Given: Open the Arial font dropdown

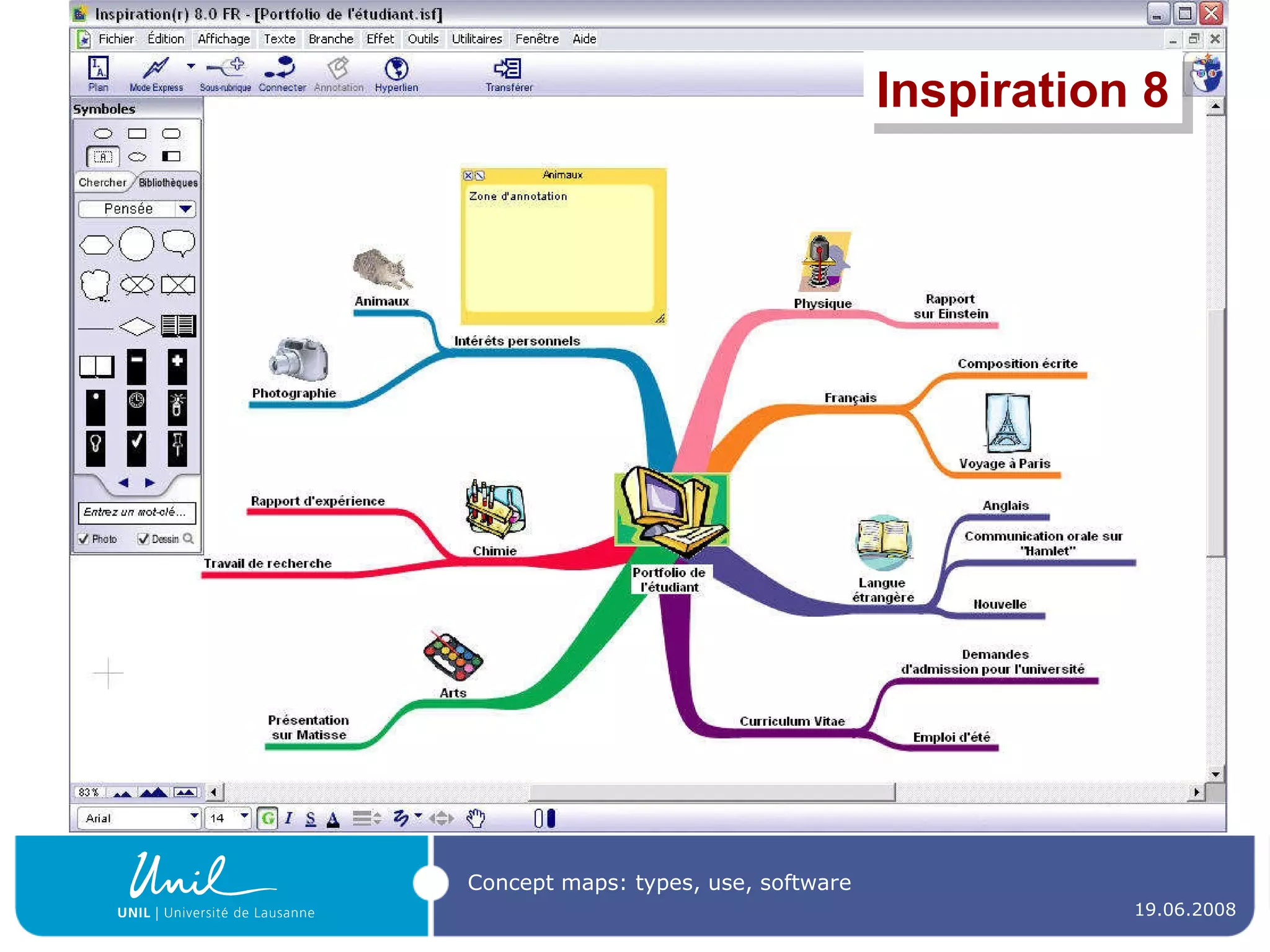Looking at the screenshot, I should pyautogui.click(x=194, y=817).
